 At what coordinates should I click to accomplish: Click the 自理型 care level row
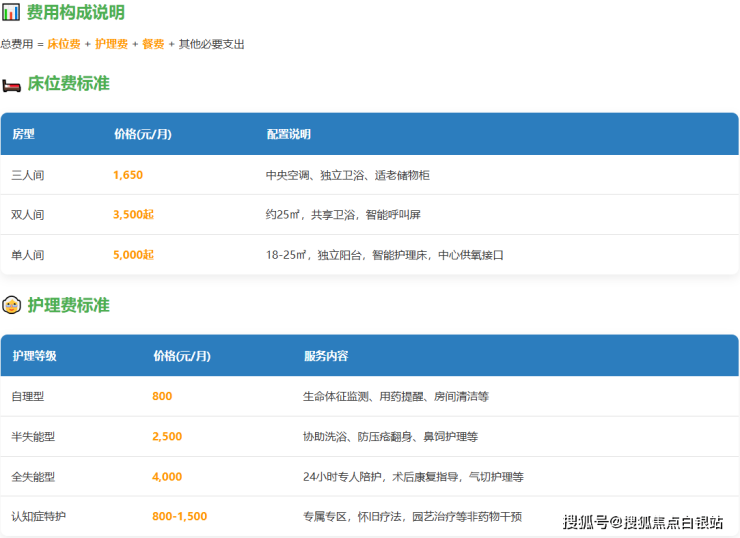point(28,396)
